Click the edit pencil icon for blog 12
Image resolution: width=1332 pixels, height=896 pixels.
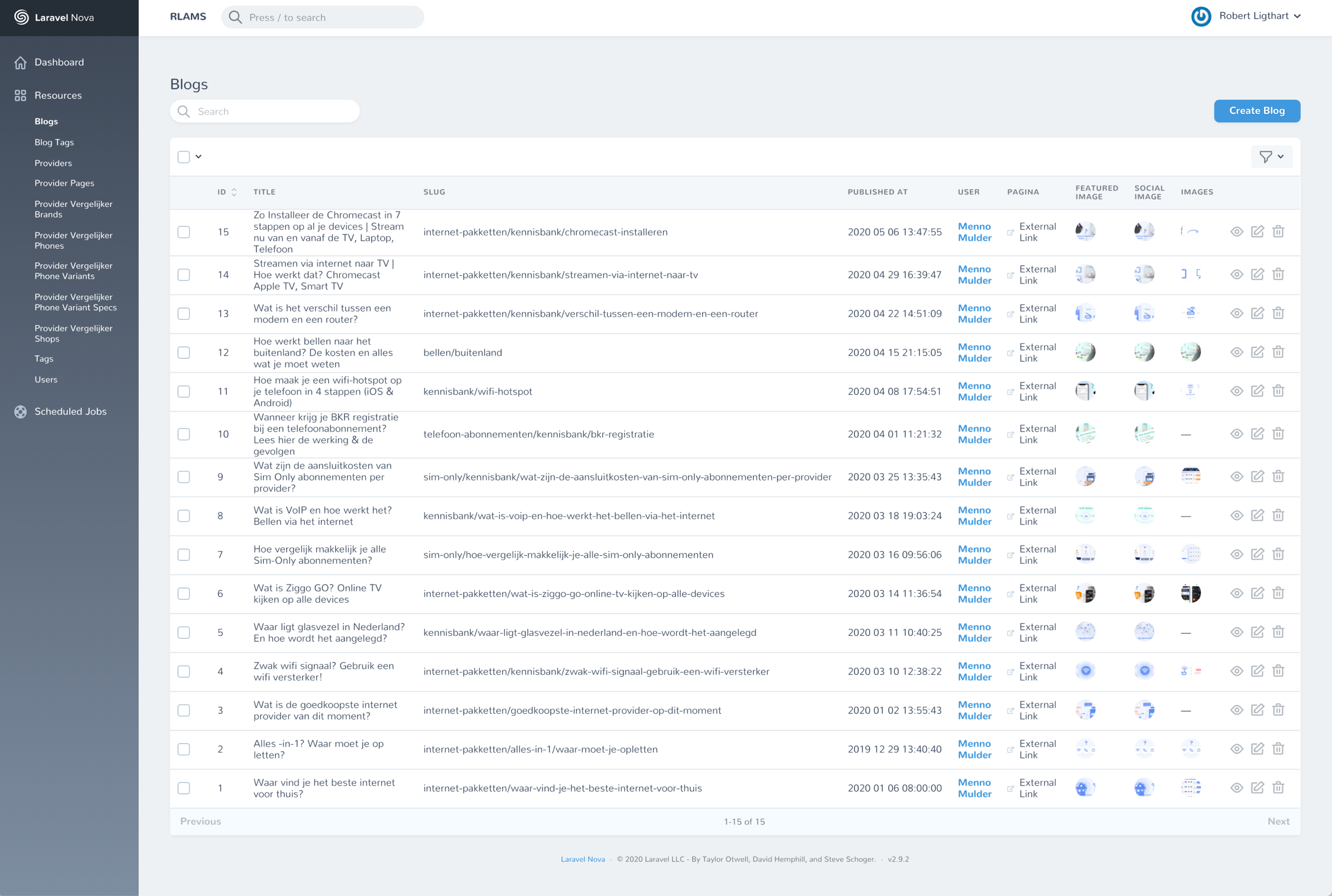coord(1257,352)
